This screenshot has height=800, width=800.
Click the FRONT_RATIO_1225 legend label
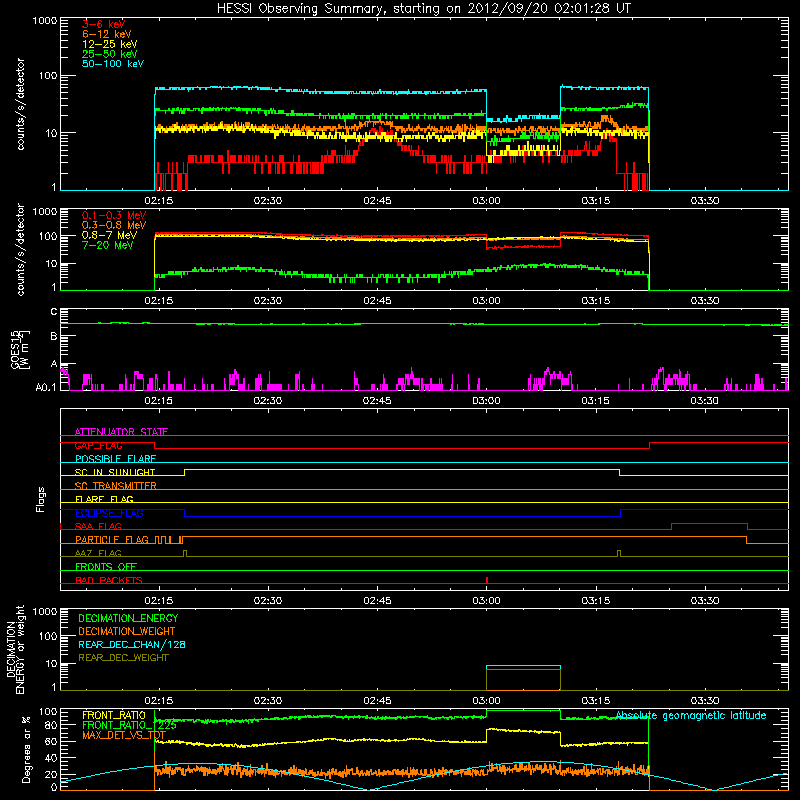pos(129,725)
